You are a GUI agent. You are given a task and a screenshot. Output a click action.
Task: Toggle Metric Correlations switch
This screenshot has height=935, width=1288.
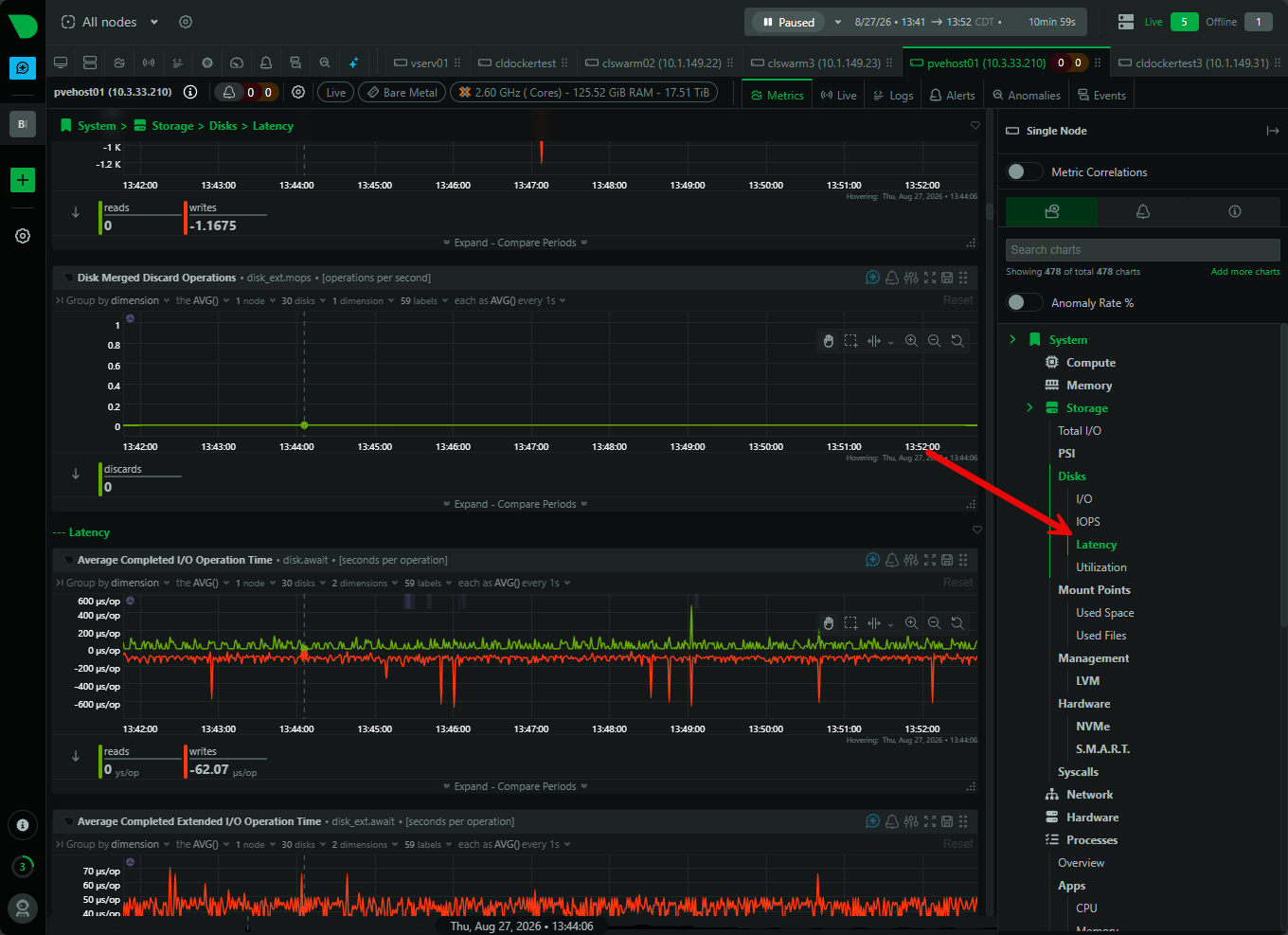tap(1023, 171)
